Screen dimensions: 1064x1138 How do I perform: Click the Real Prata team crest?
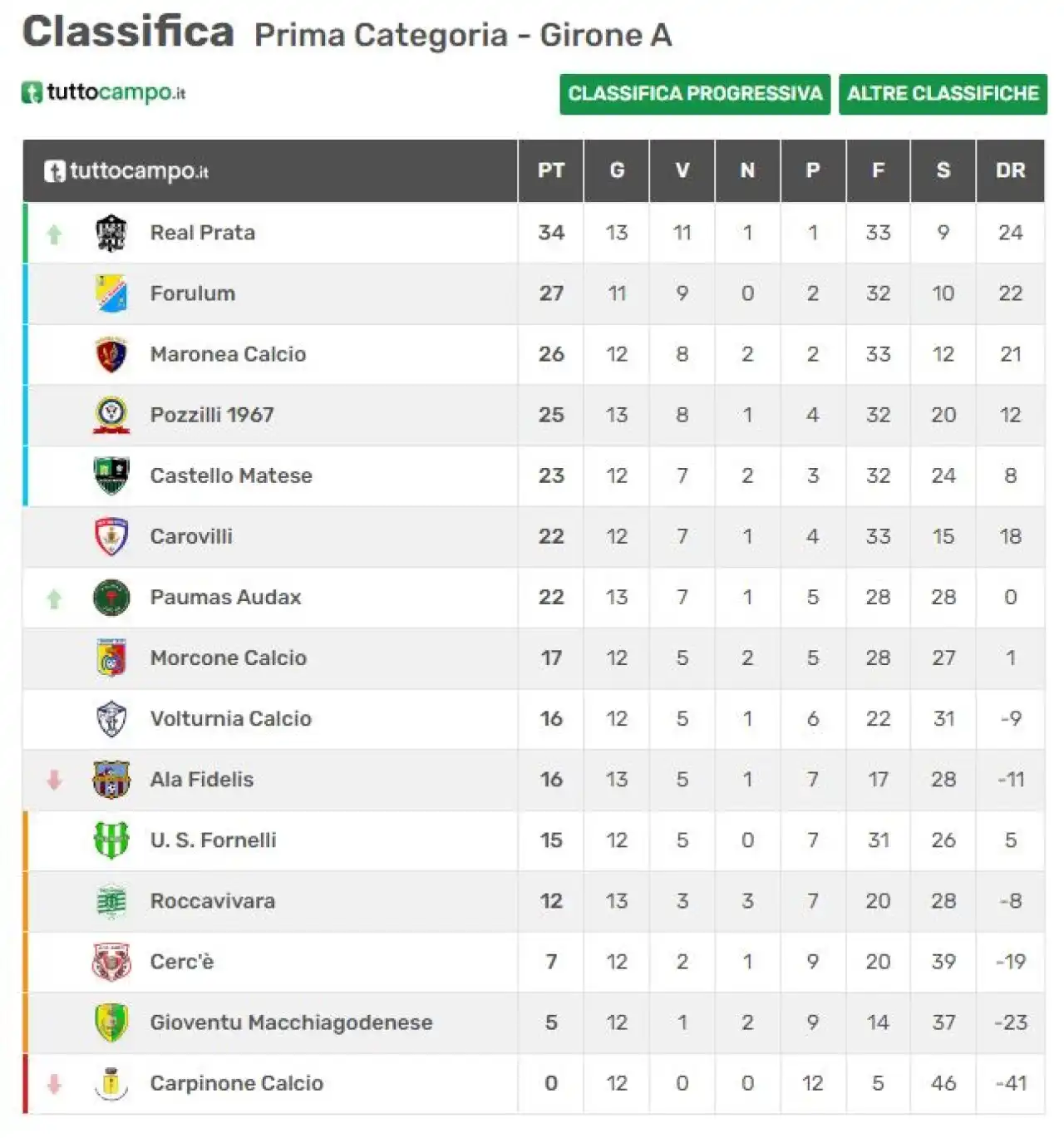pyautogui.click(x=111, y=233)
